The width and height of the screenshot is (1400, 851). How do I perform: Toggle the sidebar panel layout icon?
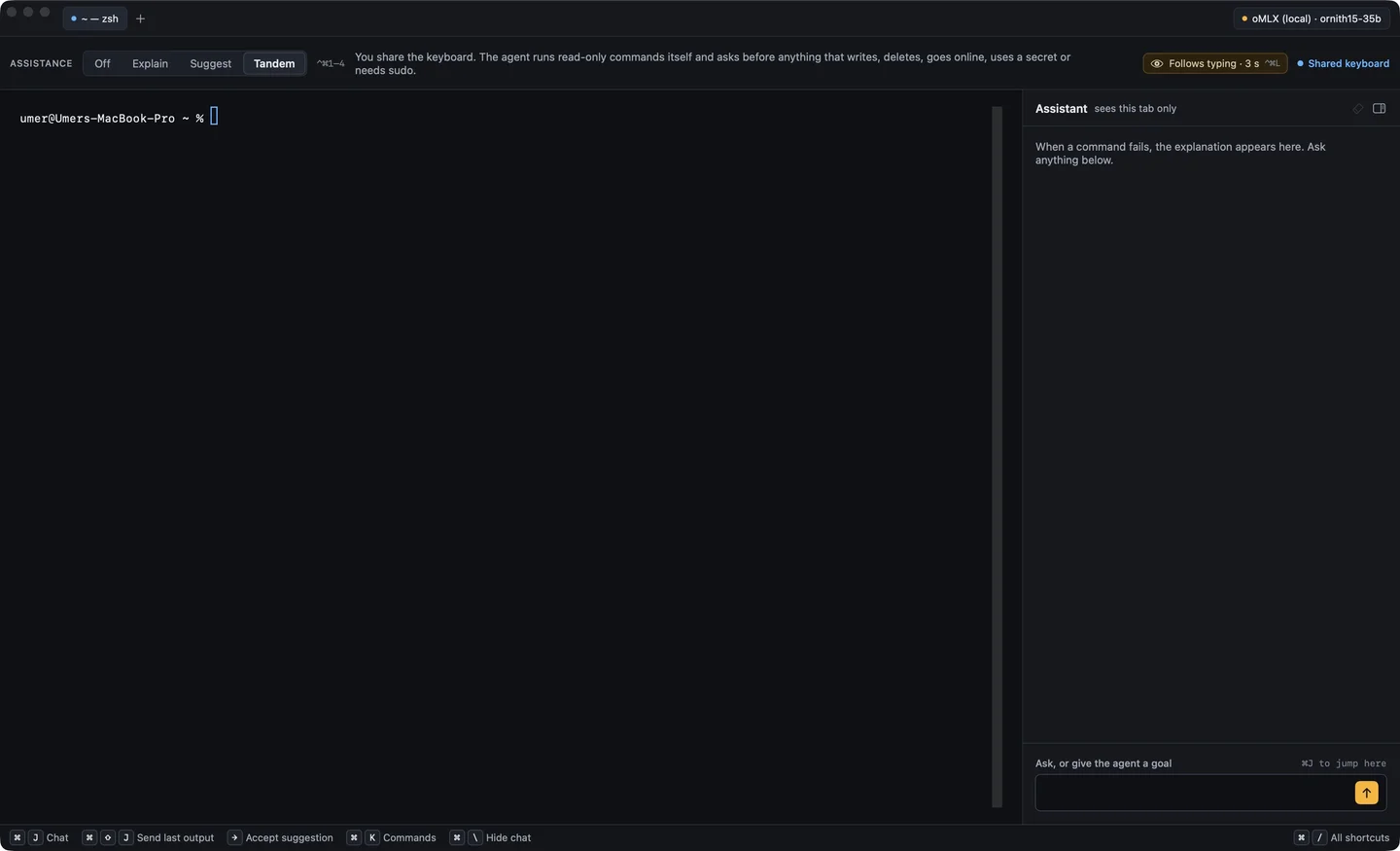click(x=1379, y=108)
